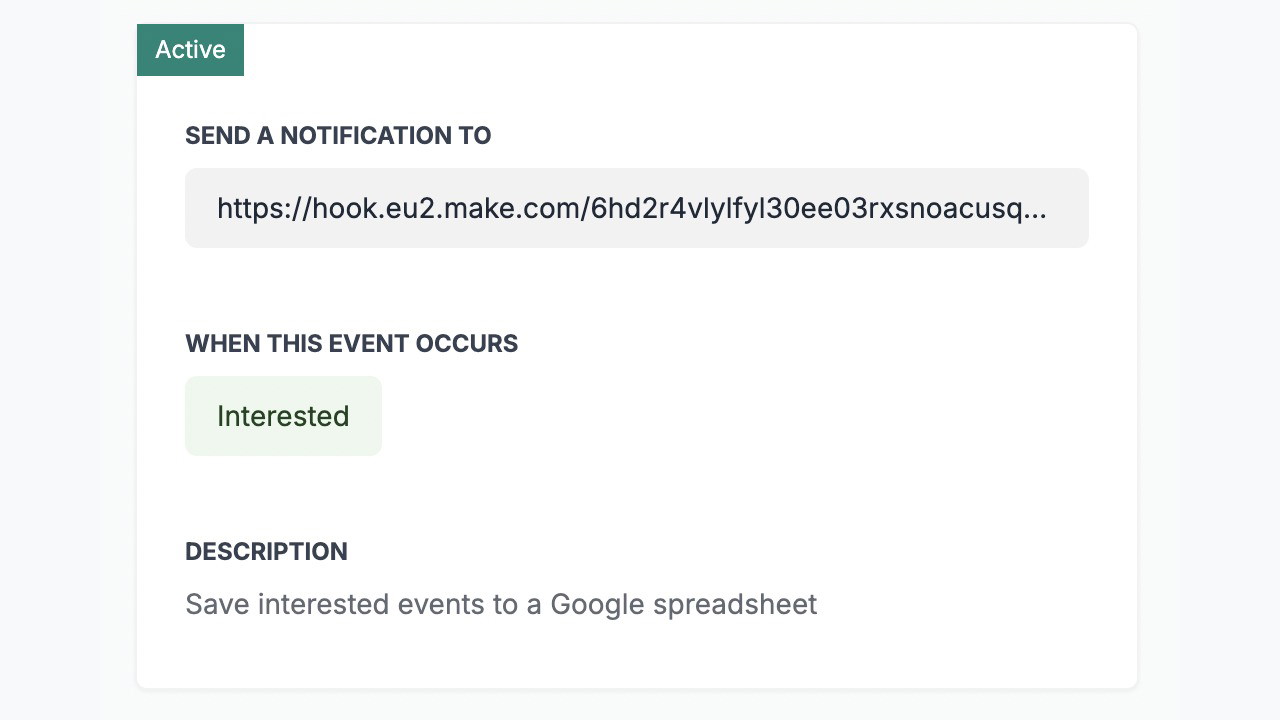
Task: Select the Interested event chip
Action: (283, 416)
